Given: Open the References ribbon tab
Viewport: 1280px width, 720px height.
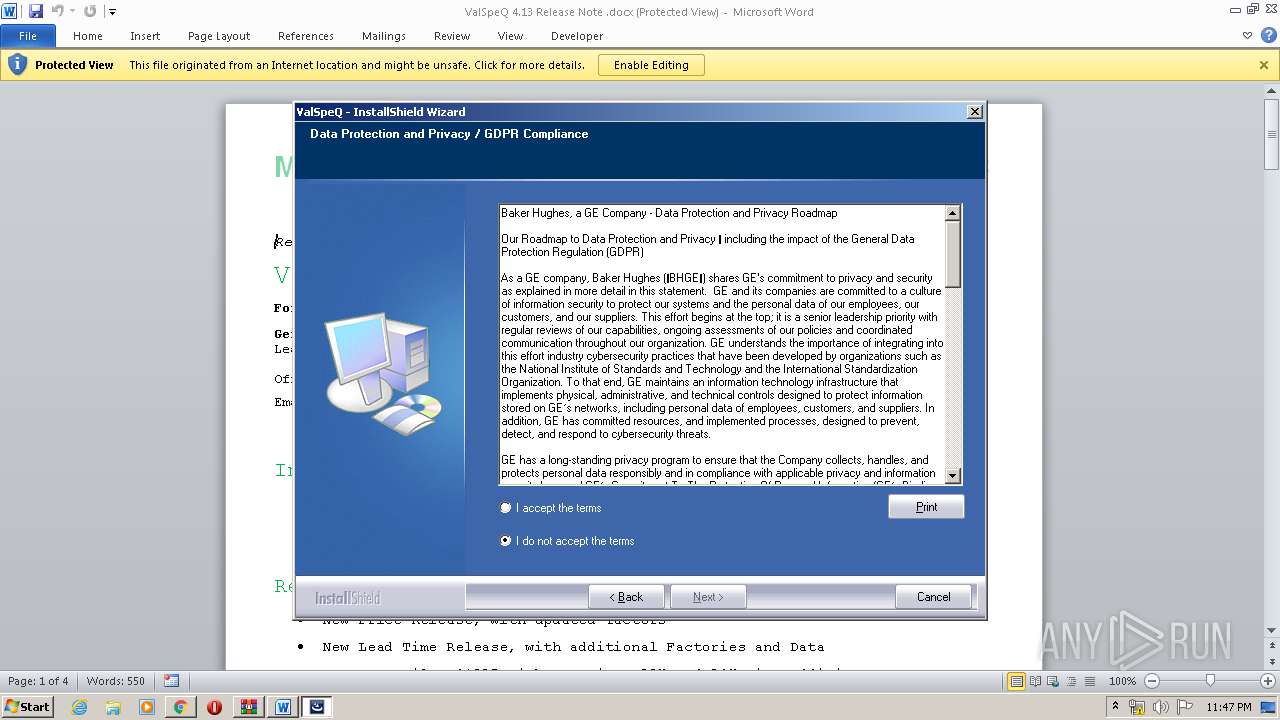Looking at the screenshot, I should coord(306,36).
